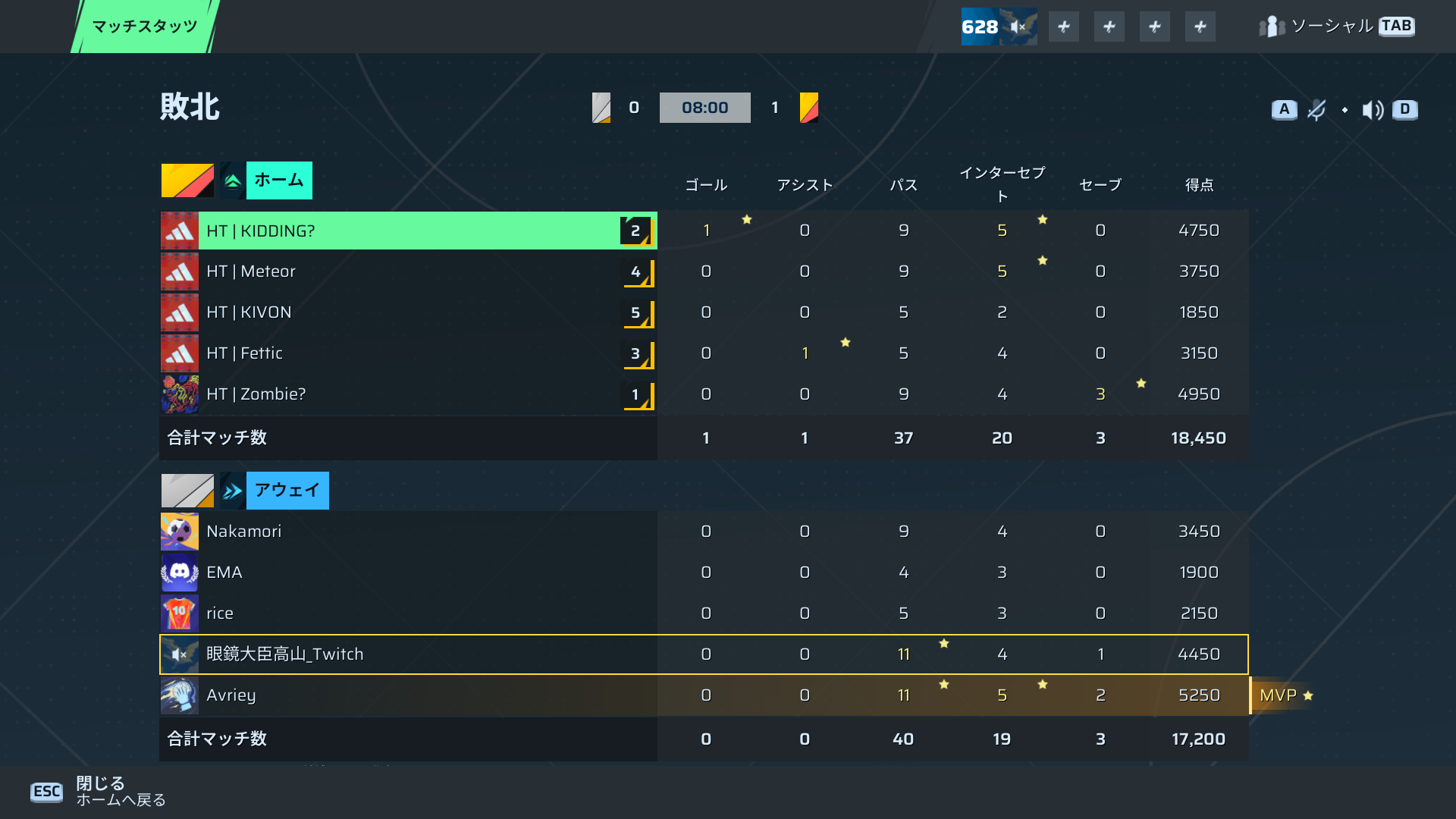Screen dimensions: 1456x819
Task: Open the マッチスタッツ tab
Action: tap(145, 27)
